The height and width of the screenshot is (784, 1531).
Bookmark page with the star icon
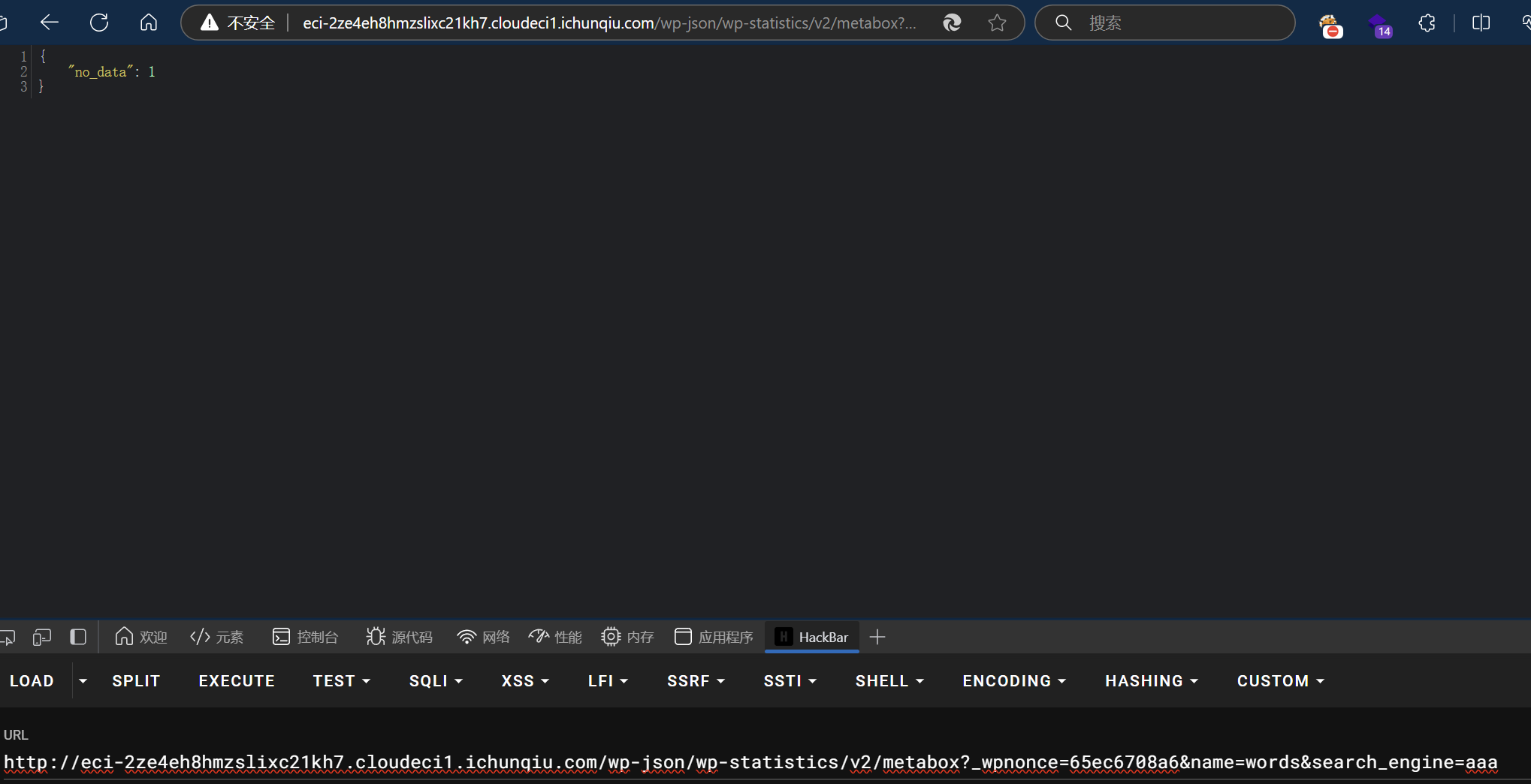pyautogui.click(x=997, y=23)
